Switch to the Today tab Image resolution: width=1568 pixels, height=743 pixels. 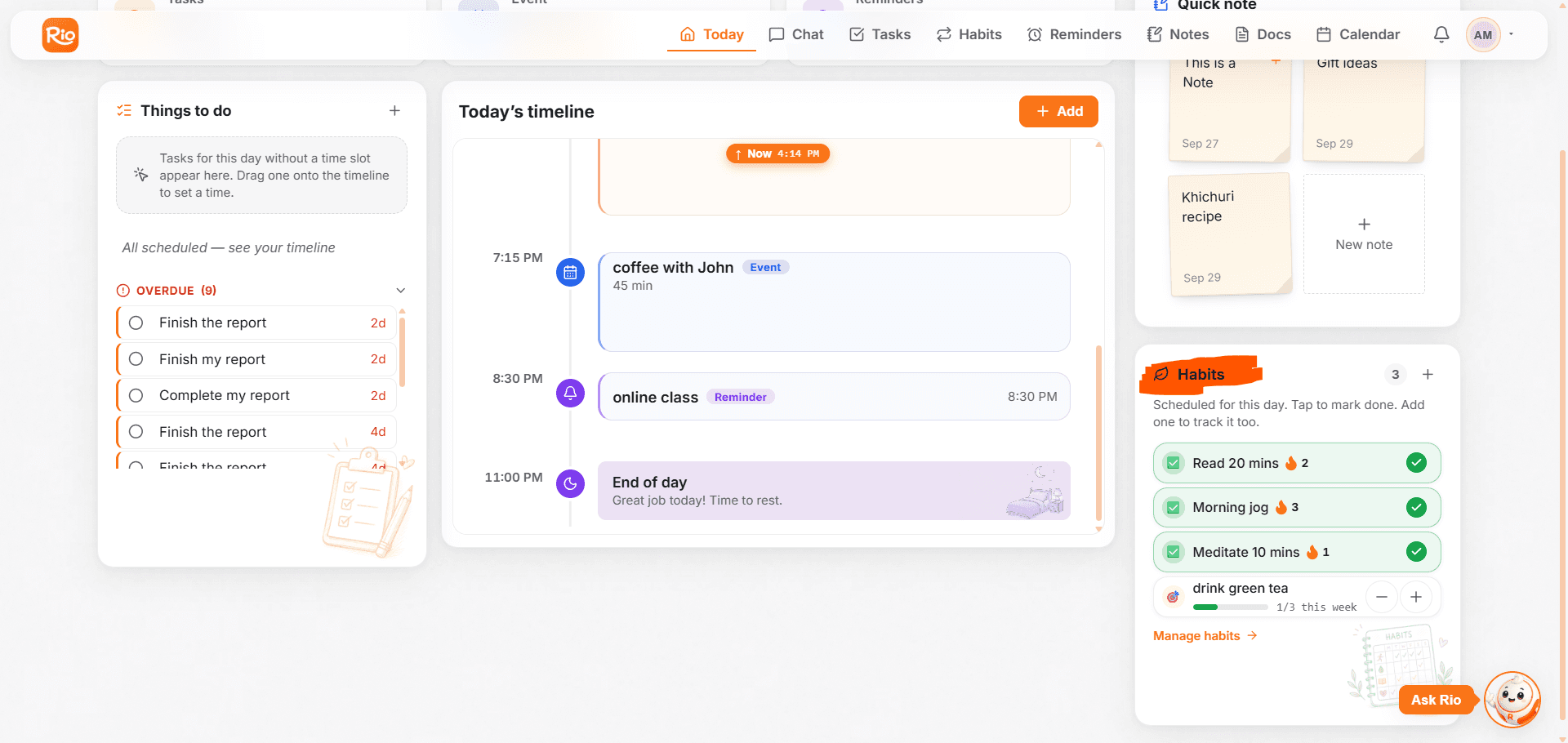coord(711,34)
